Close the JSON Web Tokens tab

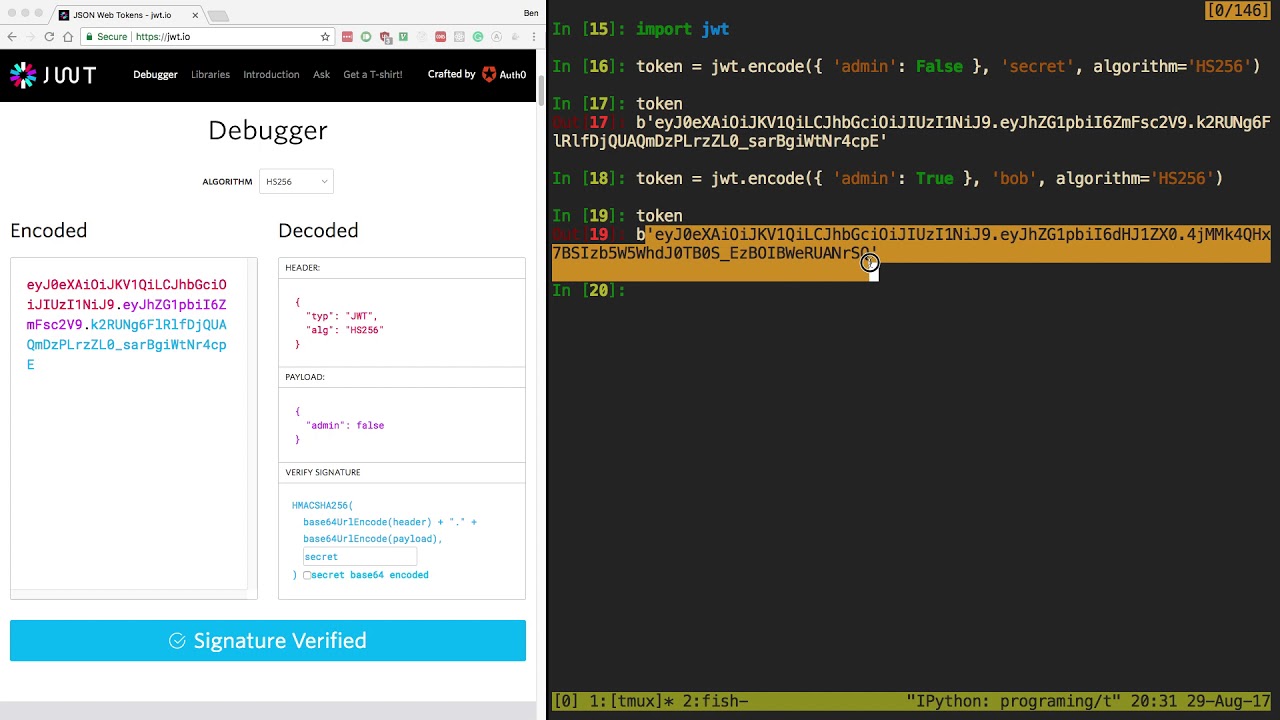pos(195,15)
